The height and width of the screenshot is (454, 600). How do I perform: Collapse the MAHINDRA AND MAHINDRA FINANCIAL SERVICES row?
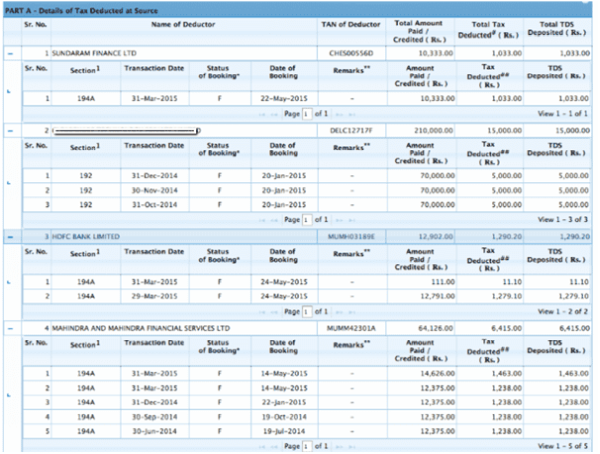(10, 325)
